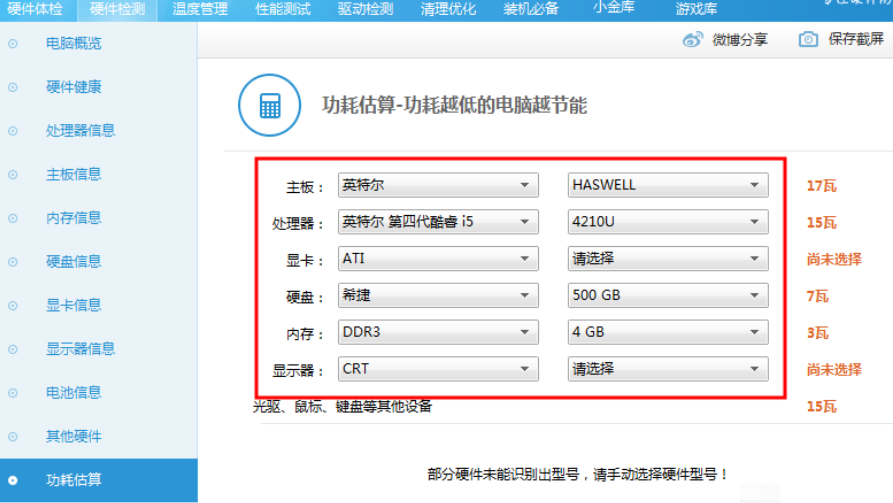Open 内存信息 in the sidebar

[73, 218]
